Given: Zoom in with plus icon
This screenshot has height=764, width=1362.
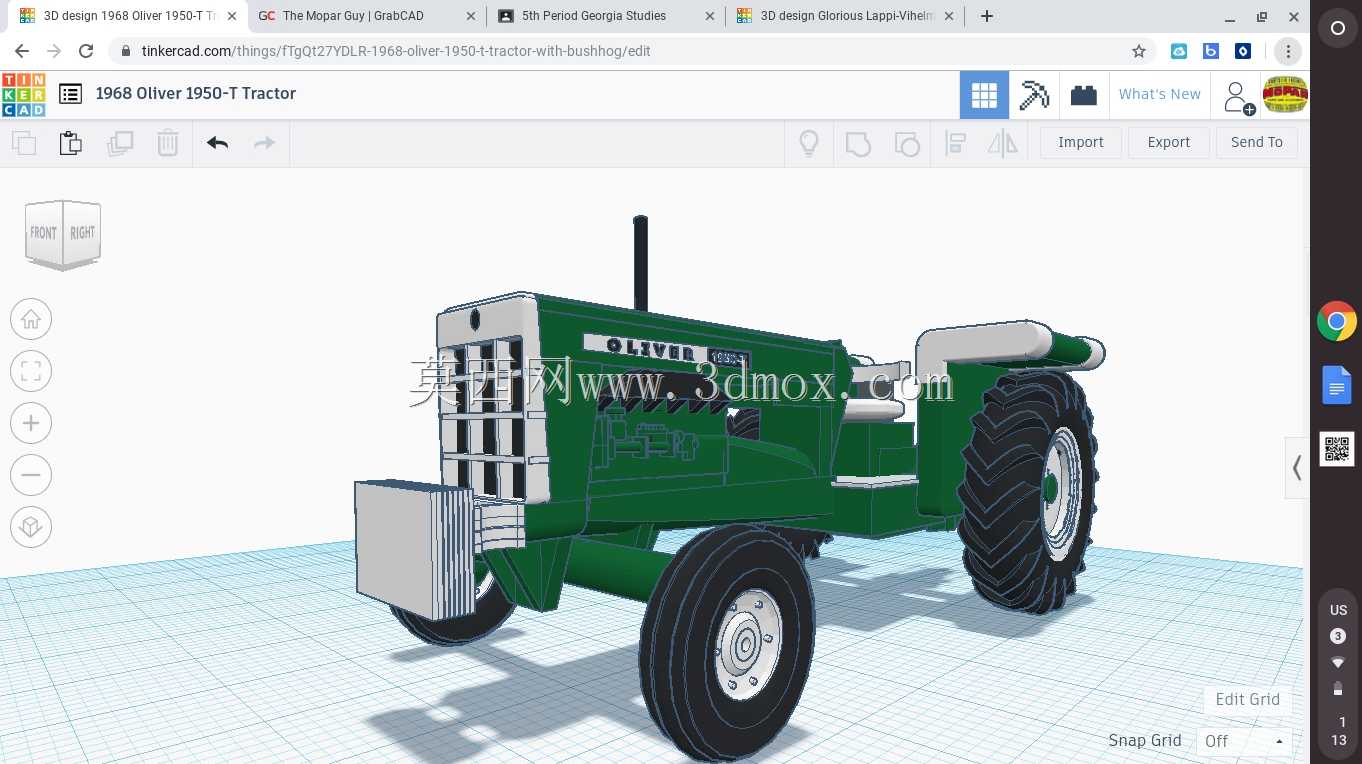Looking at the screenshot, I should 31,423.
